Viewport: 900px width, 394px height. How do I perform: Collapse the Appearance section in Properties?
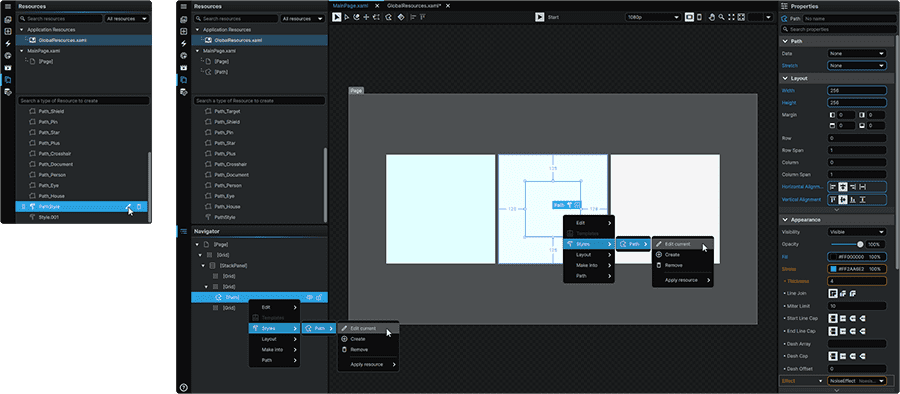[x=785, y=220]
